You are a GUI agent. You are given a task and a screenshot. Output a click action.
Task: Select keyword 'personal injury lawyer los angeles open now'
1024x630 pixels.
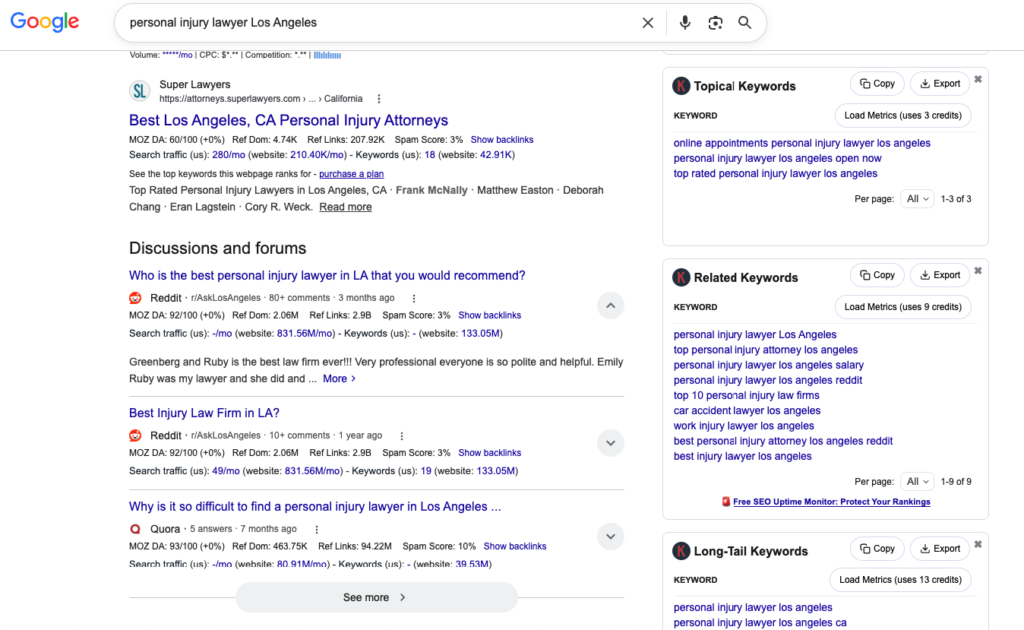click(777, 158)
